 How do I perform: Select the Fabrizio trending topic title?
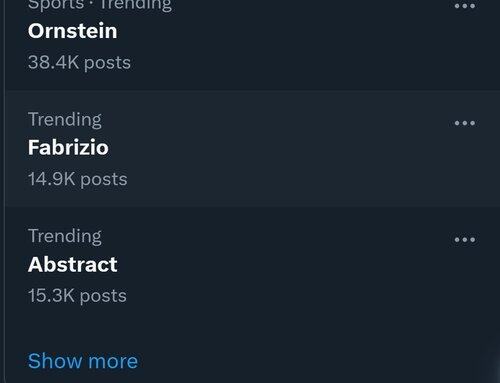click(68, 147)
